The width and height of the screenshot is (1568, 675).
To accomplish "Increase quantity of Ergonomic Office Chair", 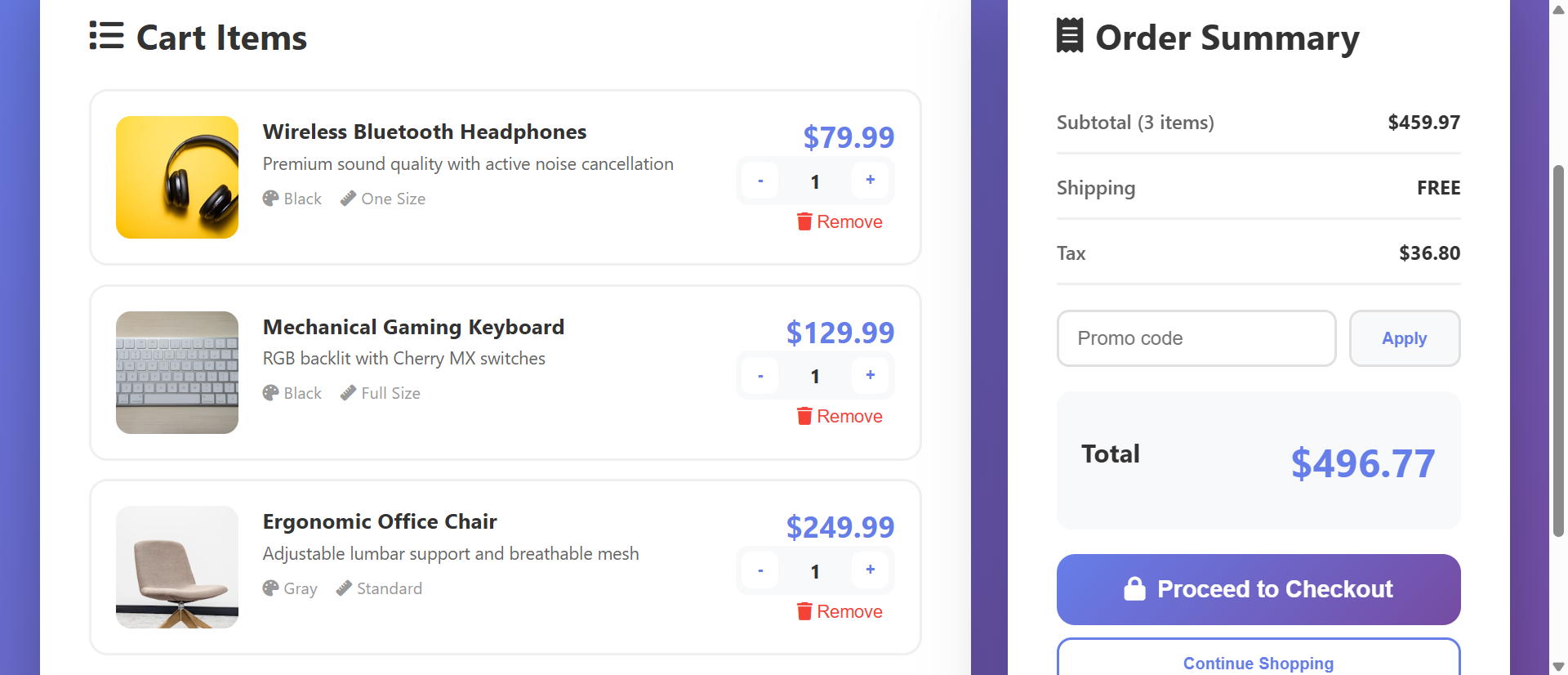I will pyautogui.click(x=870, y=570).
